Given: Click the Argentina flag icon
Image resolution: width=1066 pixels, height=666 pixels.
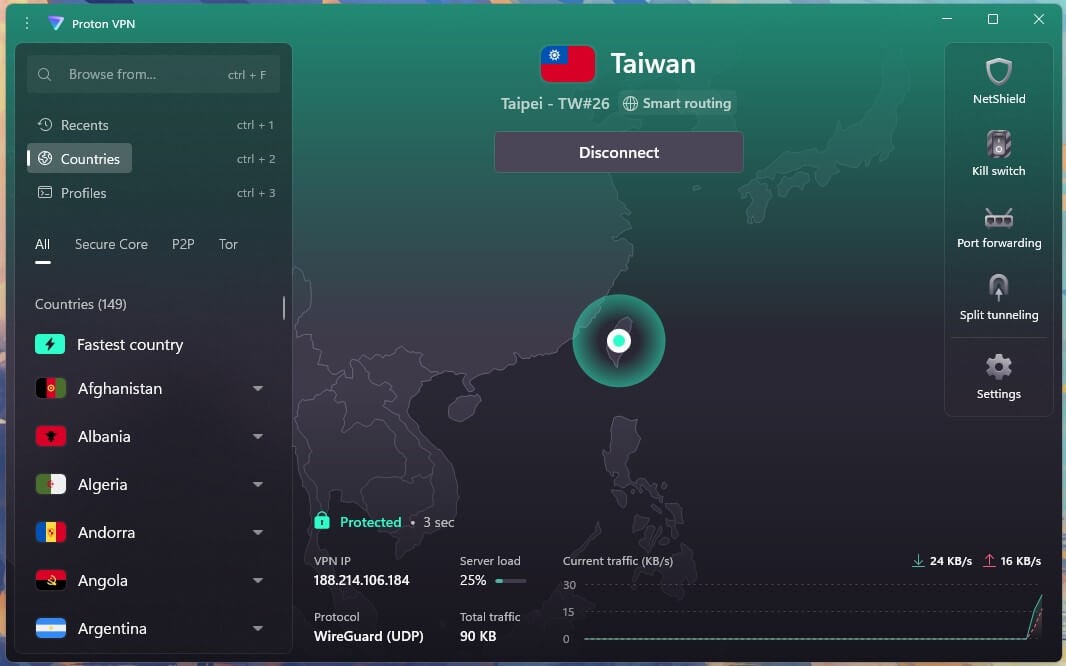Looking at the screenshot, I should coord(50,628).
